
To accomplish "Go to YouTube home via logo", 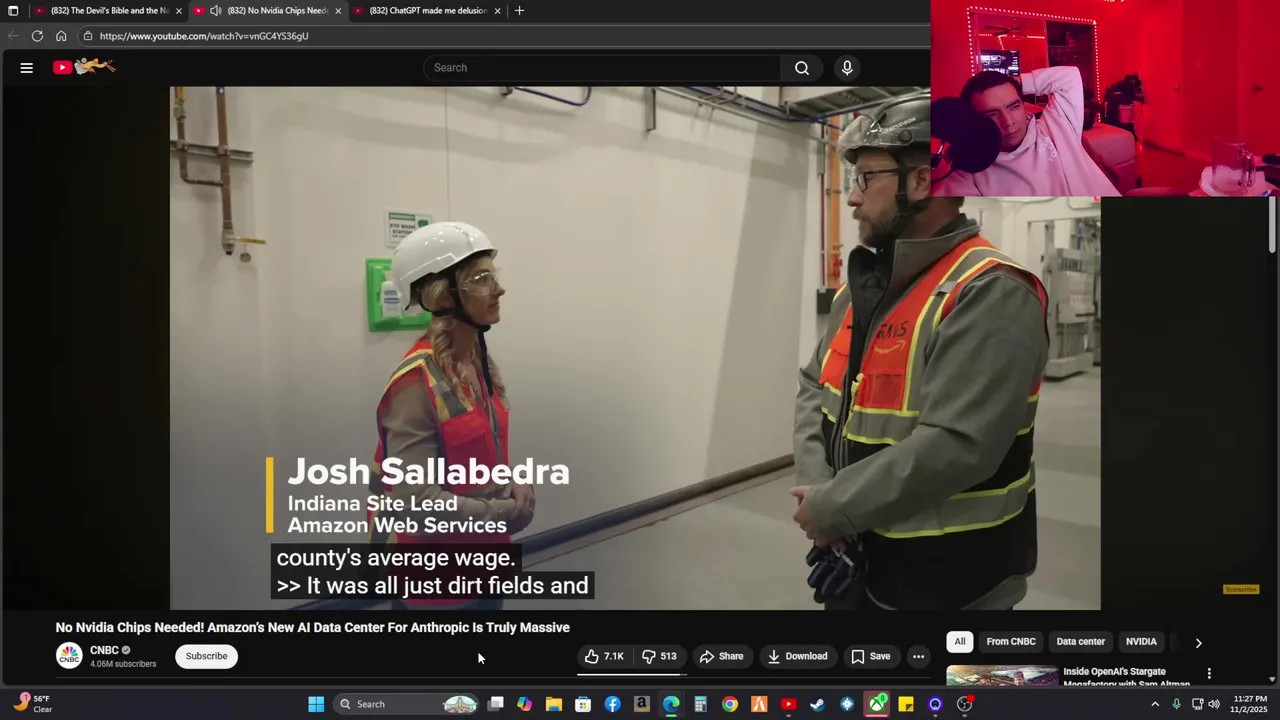I will pos(84,67).
